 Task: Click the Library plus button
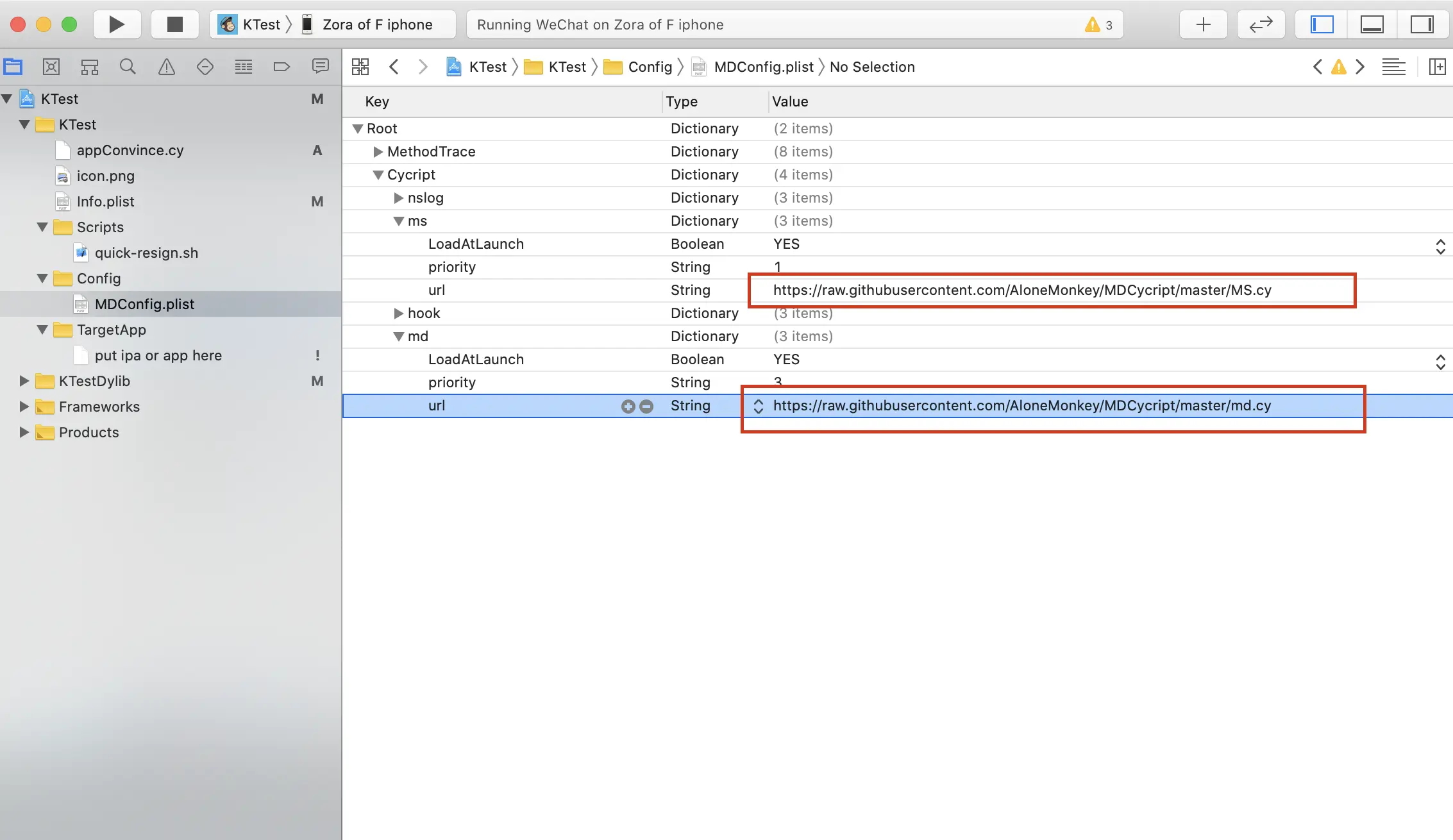1203,24
